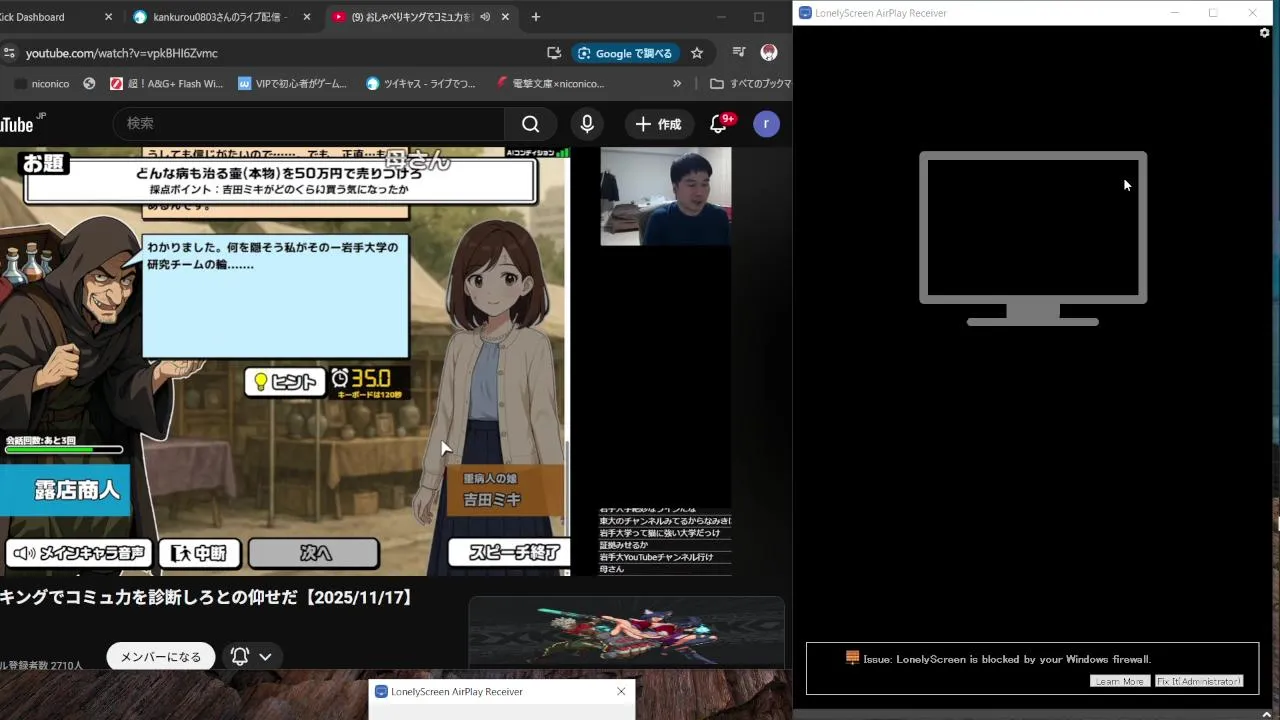Click スピーチ終了 button in game video

[x=508, y=552]
